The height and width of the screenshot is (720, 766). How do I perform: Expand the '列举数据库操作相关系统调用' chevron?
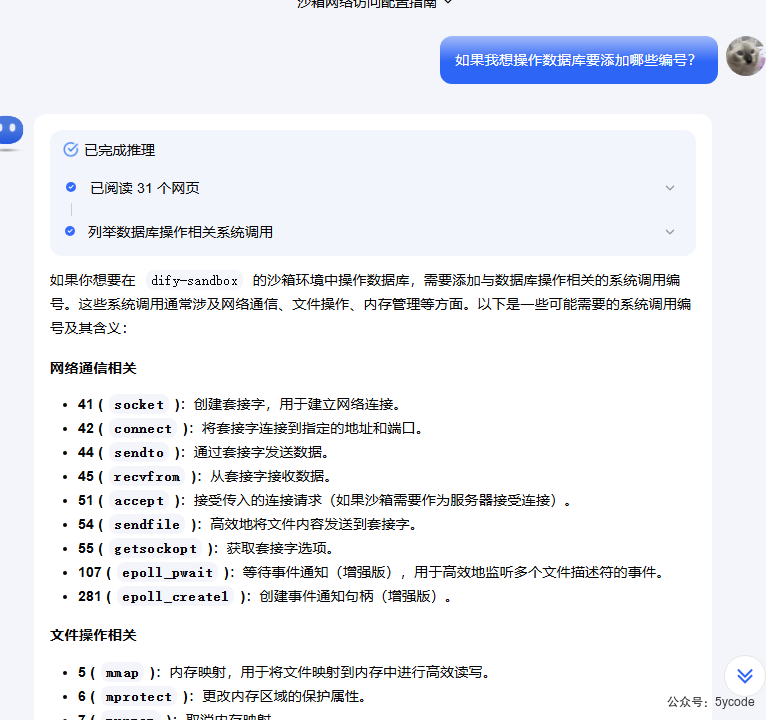pyautogui.click(x=670, y=232)
